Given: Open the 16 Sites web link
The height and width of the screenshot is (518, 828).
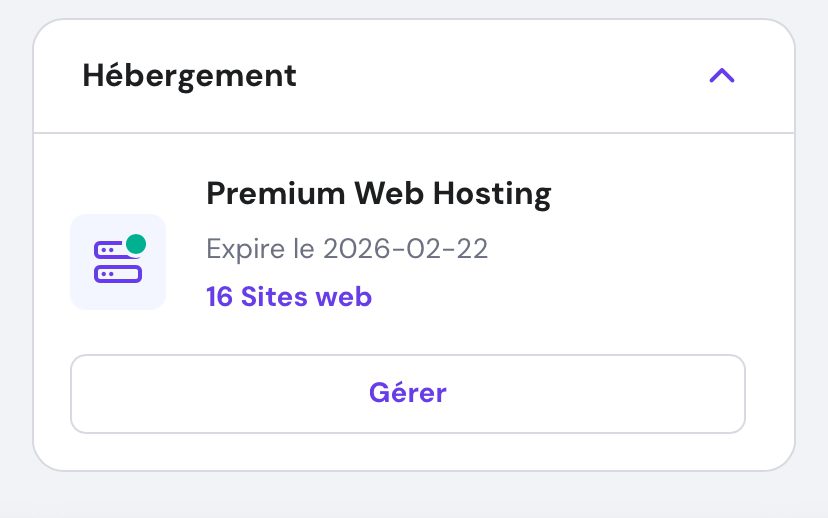Looking at the screenshot, I should pyautogui.click(x=288, y=297).
